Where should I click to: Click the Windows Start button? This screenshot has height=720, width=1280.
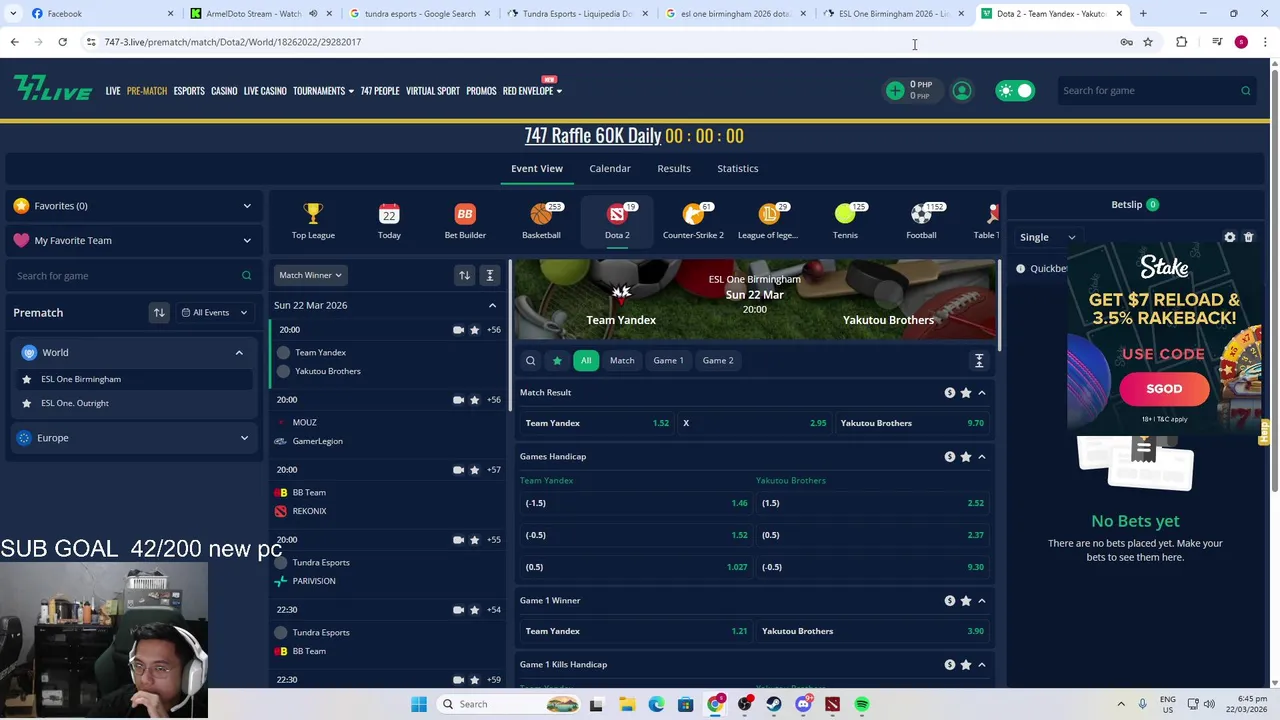click(419, 704)
